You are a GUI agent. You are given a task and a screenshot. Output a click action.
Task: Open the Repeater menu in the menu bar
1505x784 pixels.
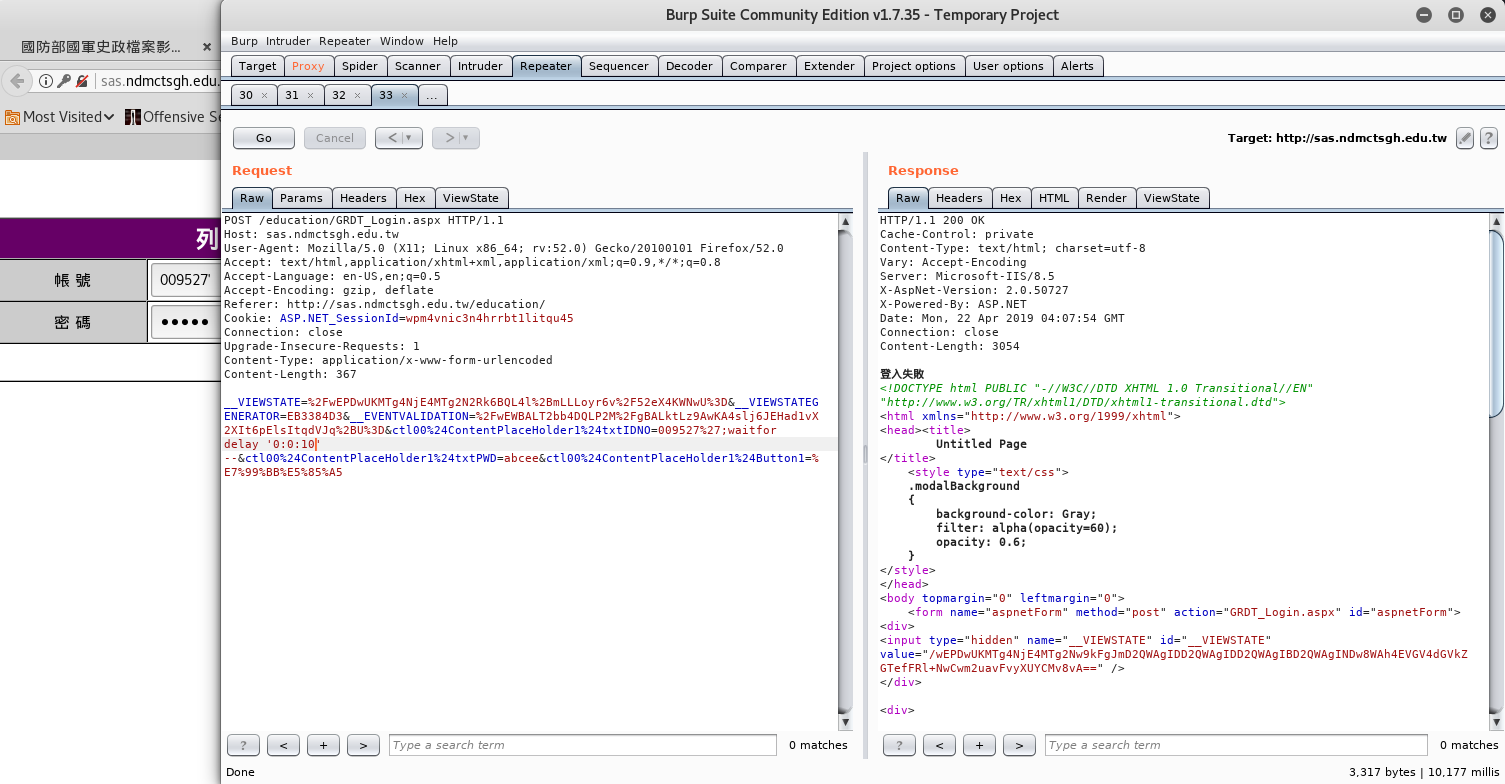(x=345, y=41)
